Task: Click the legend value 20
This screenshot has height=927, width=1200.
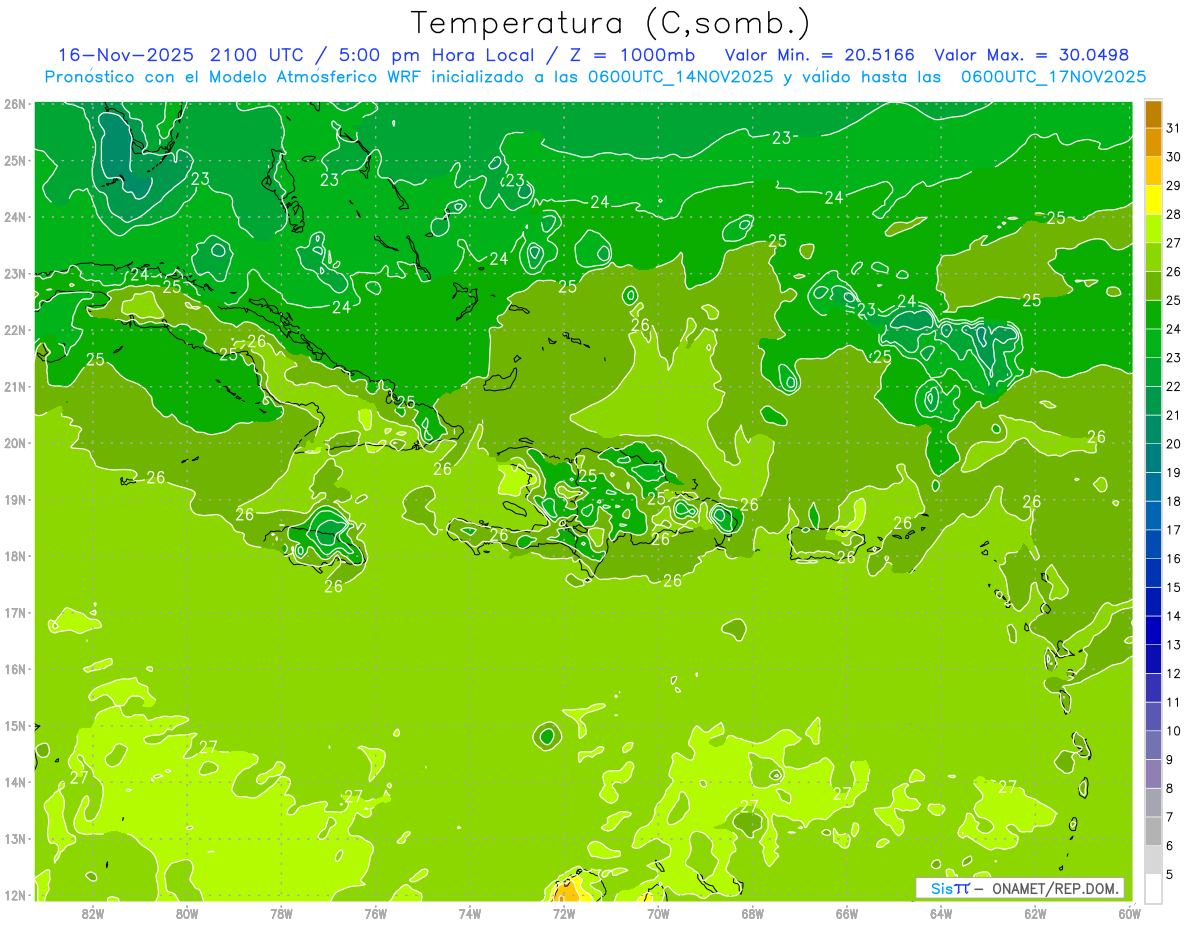Action: pos(1173,444)
